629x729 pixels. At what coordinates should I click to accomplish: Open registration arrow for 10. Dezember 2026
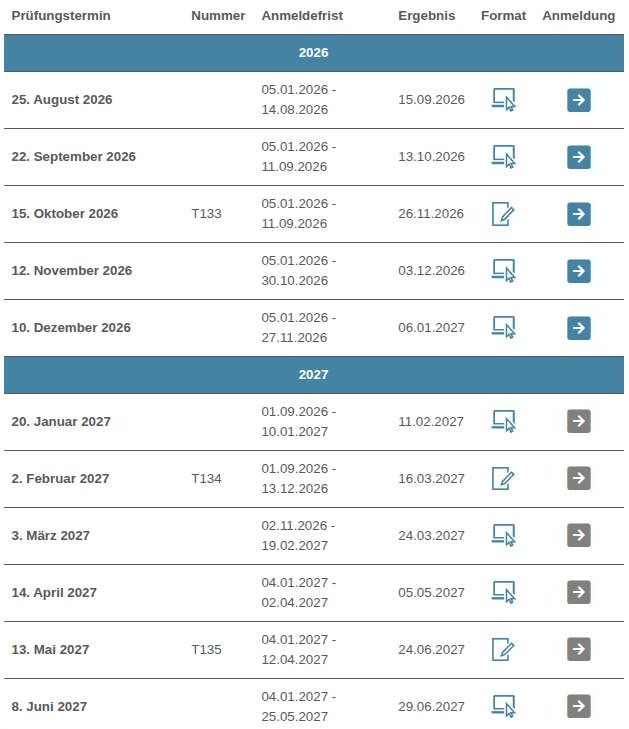(578, 328)
